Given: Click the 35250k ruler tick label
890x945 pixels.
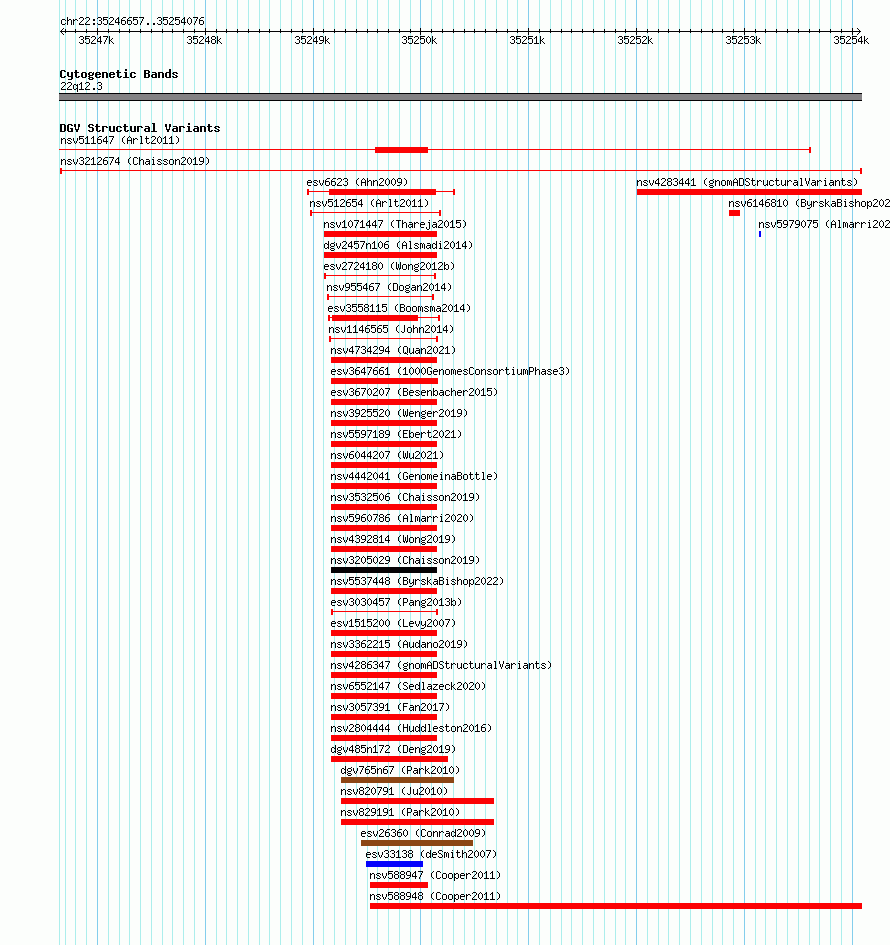Looking at the screenshot, I should (x=419, y=40).
